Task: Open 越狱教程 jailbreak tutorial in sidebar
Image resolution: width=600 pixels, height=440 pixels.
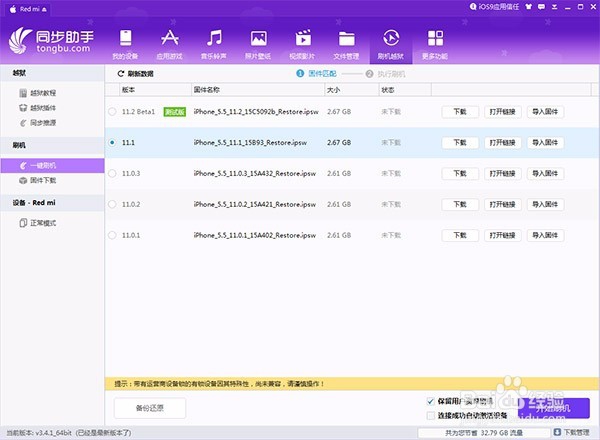Action: point(38,93)
